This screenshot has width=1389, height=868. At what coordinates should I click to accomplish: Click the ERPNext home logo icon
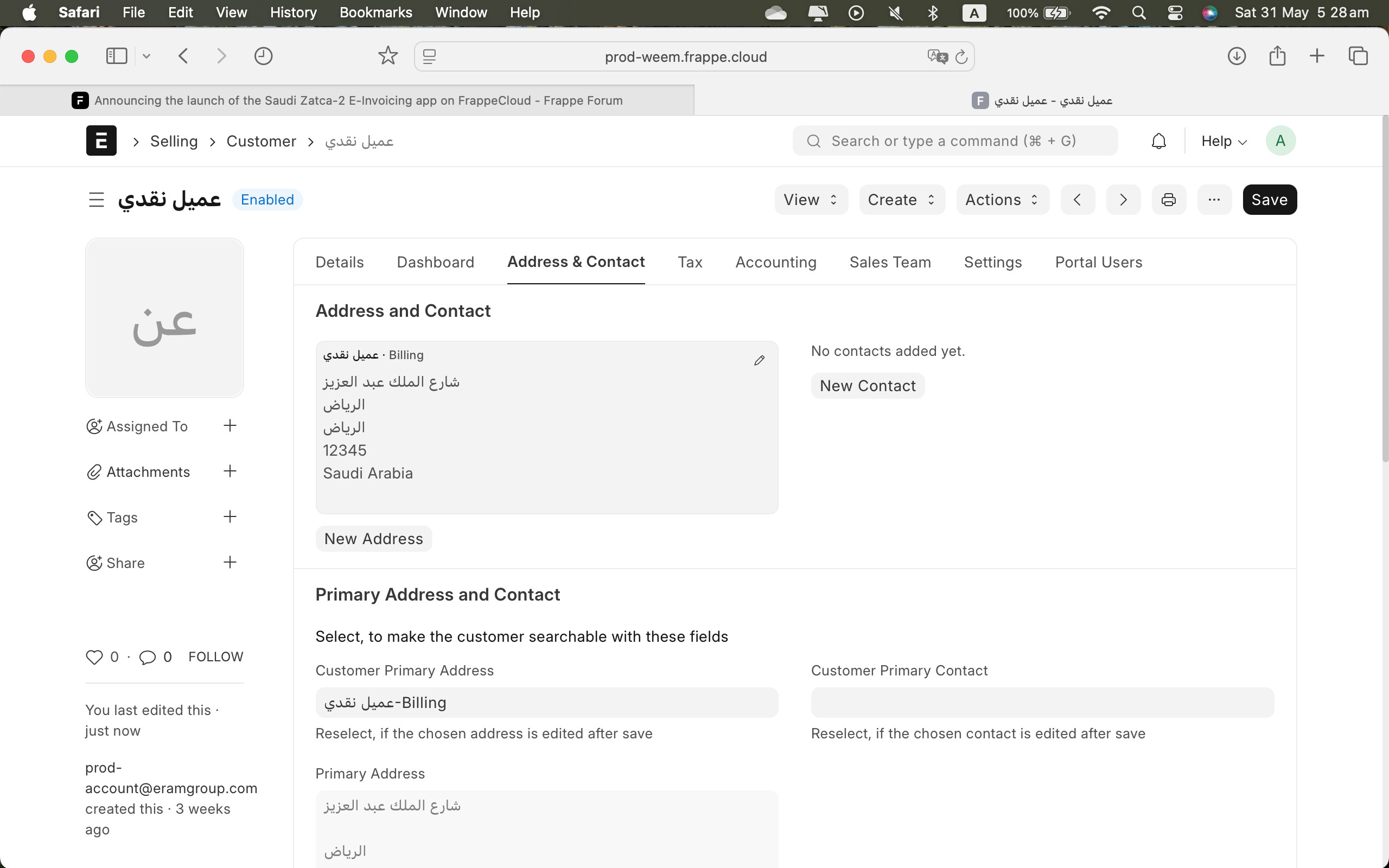[x=101, y=141]
